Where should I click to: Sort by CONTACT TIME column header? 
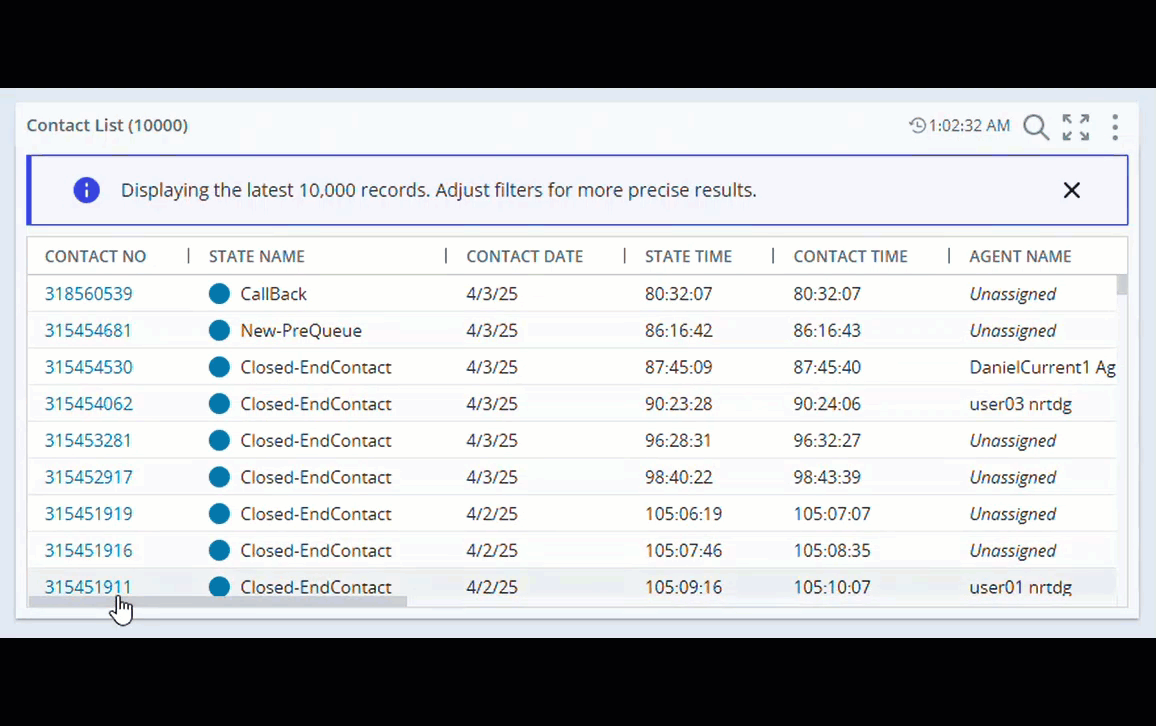(x=850, y=257)
